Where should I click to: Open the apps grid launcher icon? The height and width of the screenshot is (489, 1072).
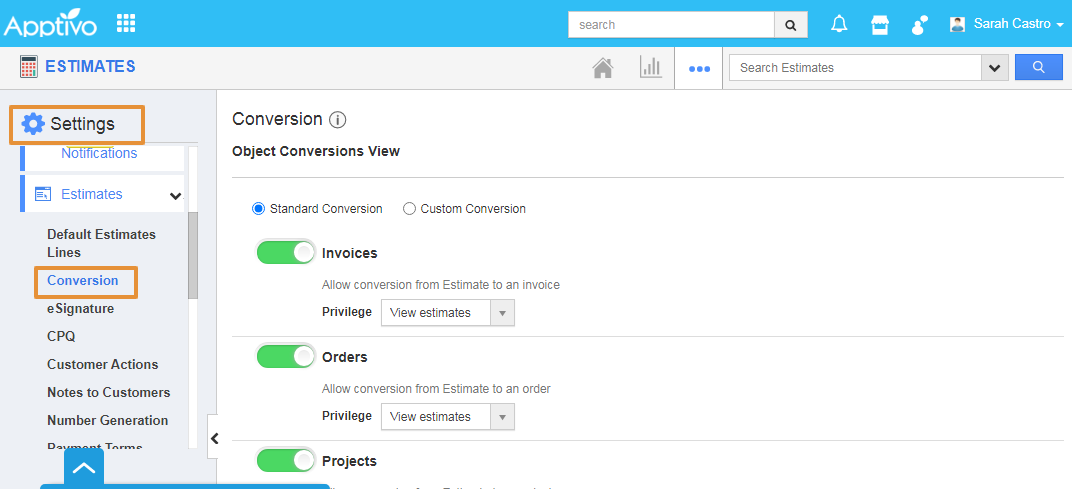click(126, 23)
